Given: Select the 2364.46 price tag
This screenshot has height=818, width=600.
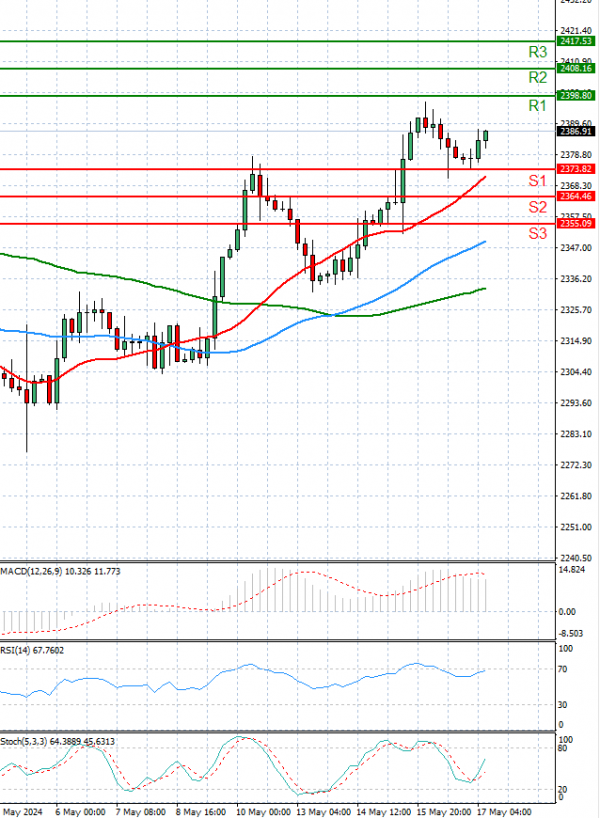Looking at the screenshot, I should coord(576,196).
